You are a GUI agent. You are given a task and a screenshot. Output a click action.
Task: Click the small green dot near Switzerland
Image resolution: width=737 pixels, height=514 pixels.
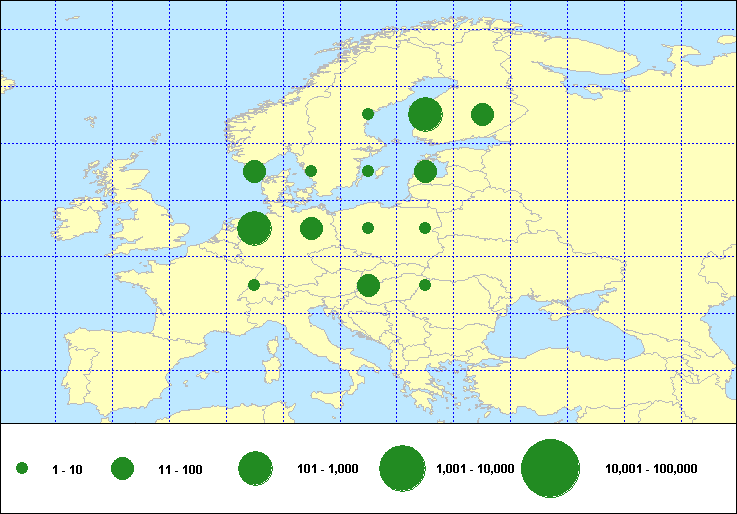coord(254,285)
